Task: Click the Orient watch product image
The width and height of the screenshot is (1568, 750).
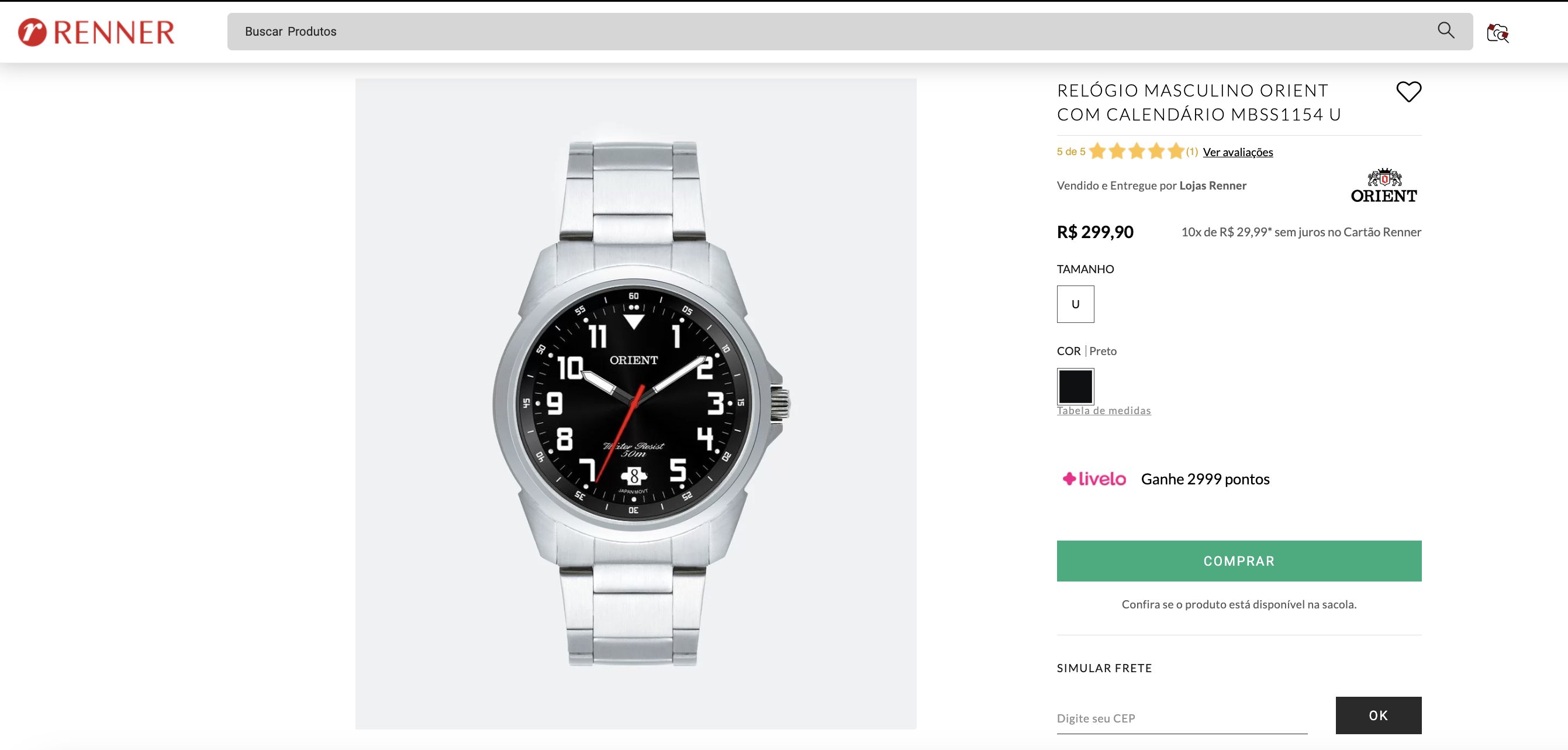Action: 636,403
